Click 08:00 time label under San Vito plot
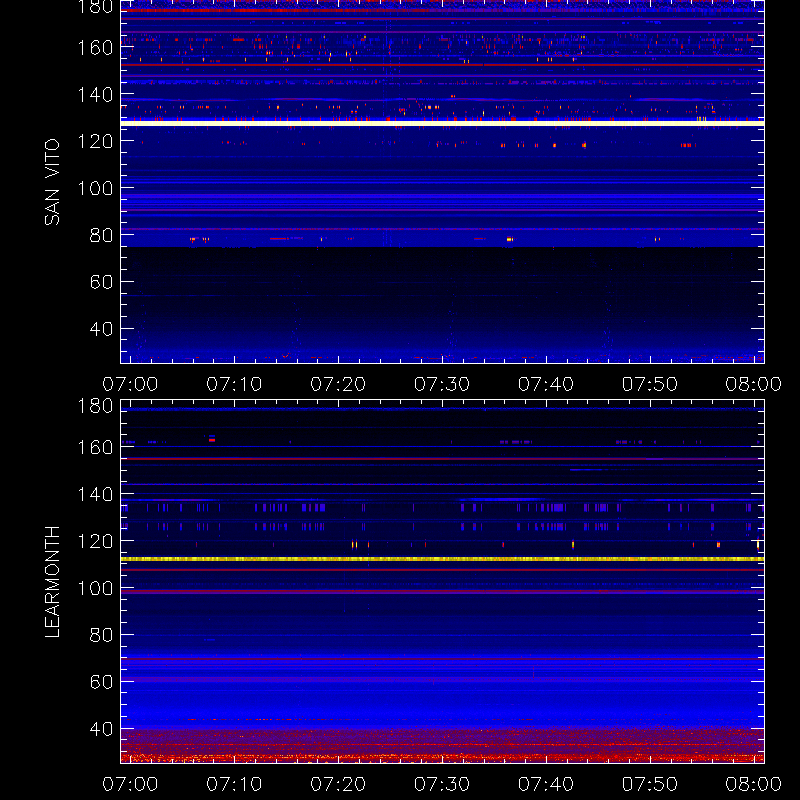The height and width of the screenshot is (800, 800). click(x=754, y=384)
